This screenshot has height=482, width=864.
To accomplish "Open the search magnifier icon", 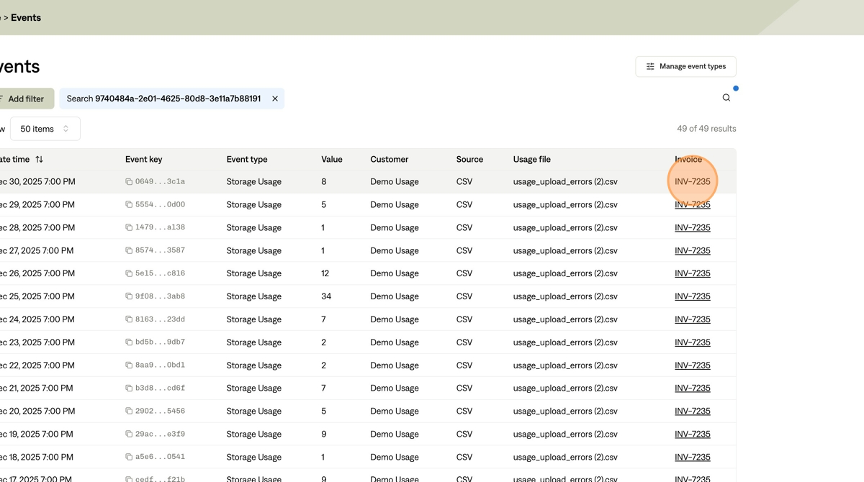I will (726, 98).
